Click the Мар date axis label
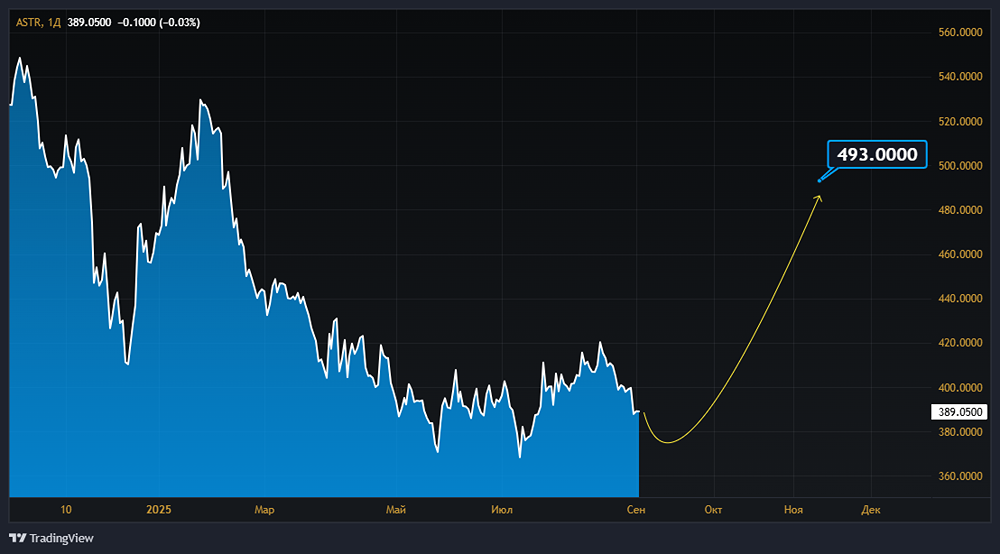Viewport: 1000px width, 554px height. 264,509
